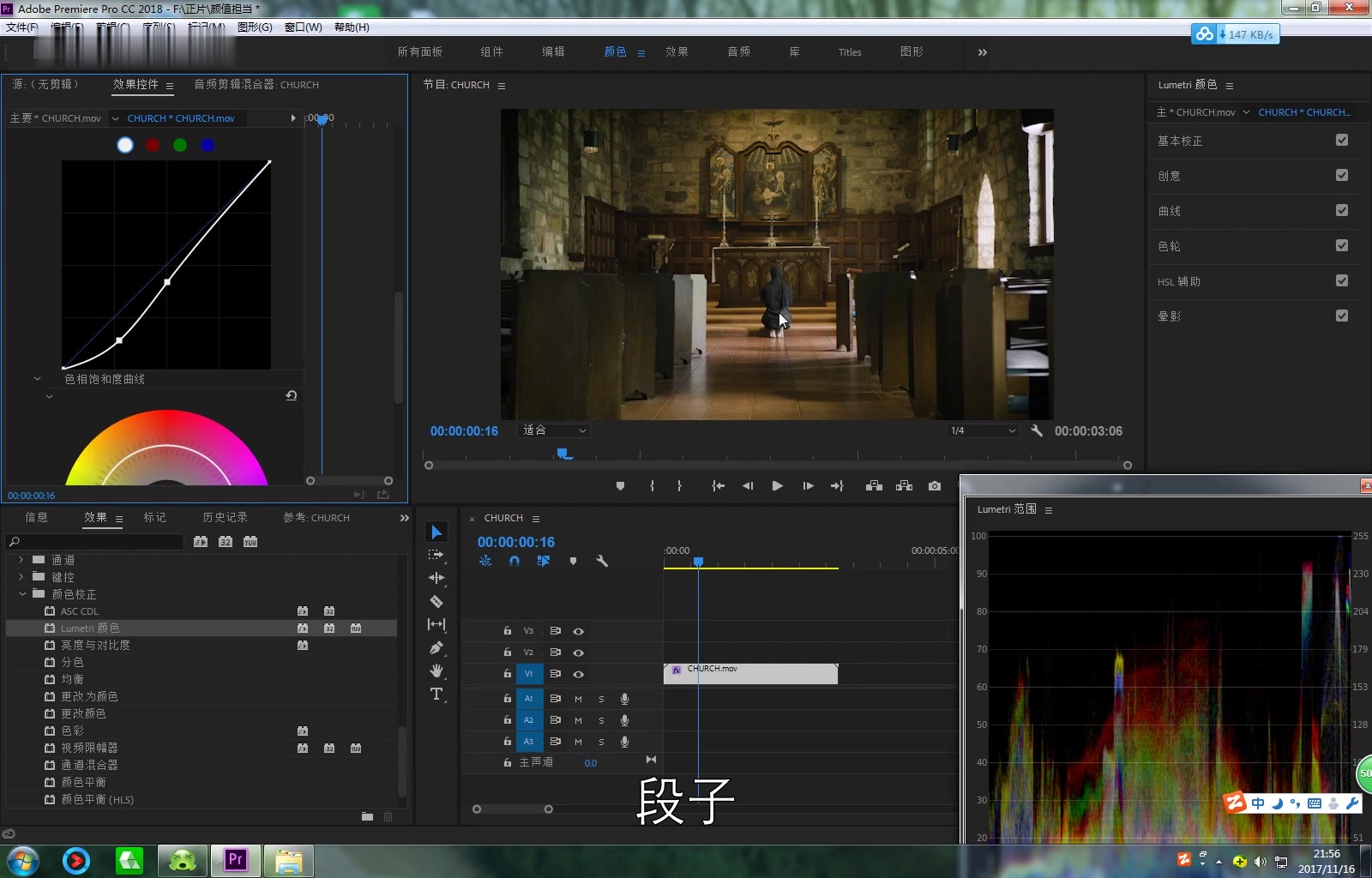Expand the 色轮 section in Lumetri
The image size is (1372, 878).
coord(1169,245)
